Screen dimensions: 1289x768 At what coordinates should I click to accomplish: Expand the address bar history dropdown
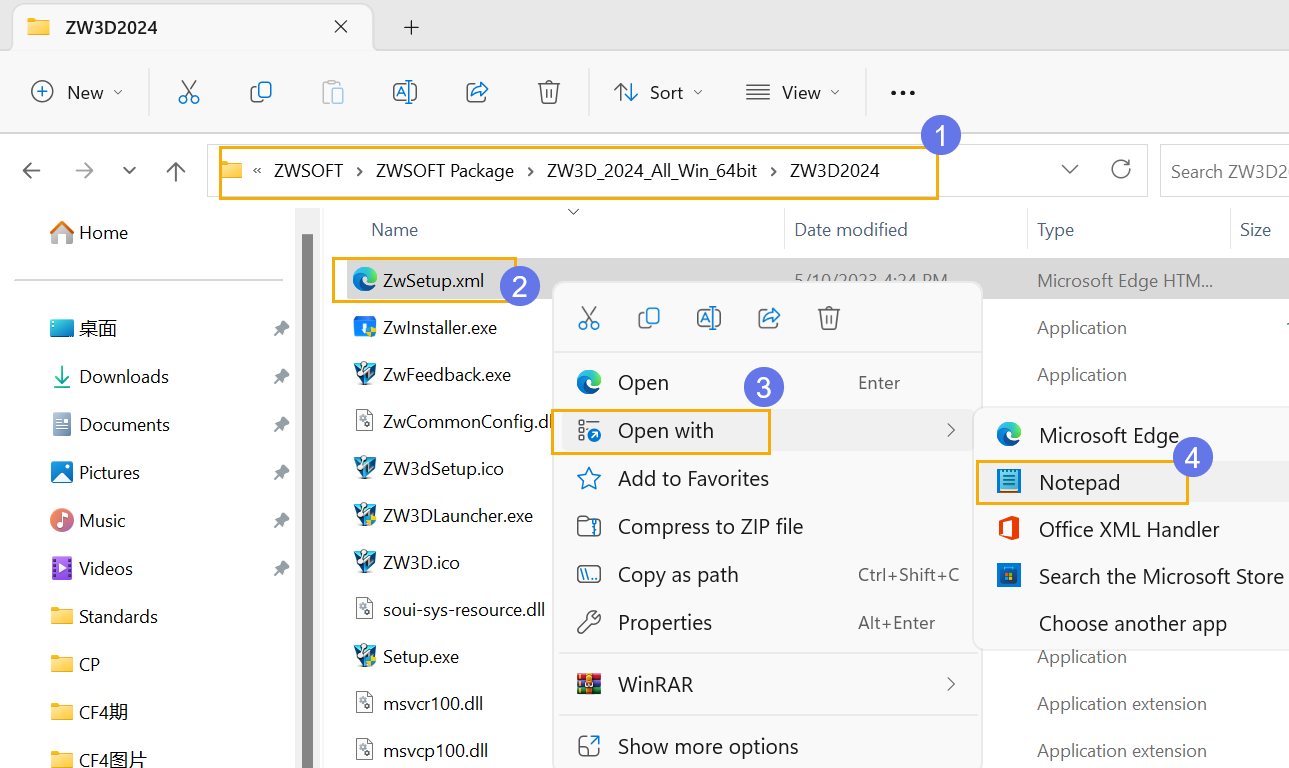pyautogui.click(x=1070, y=169)
